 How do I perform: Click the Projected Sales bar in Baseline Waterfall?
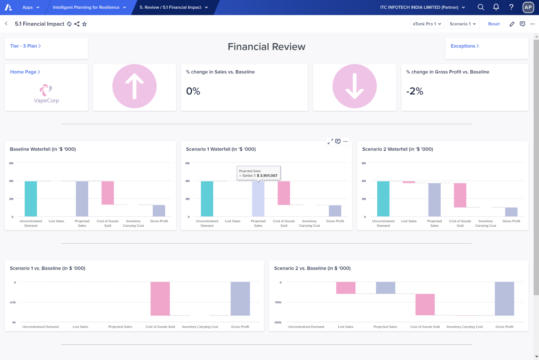pos(82,199)
